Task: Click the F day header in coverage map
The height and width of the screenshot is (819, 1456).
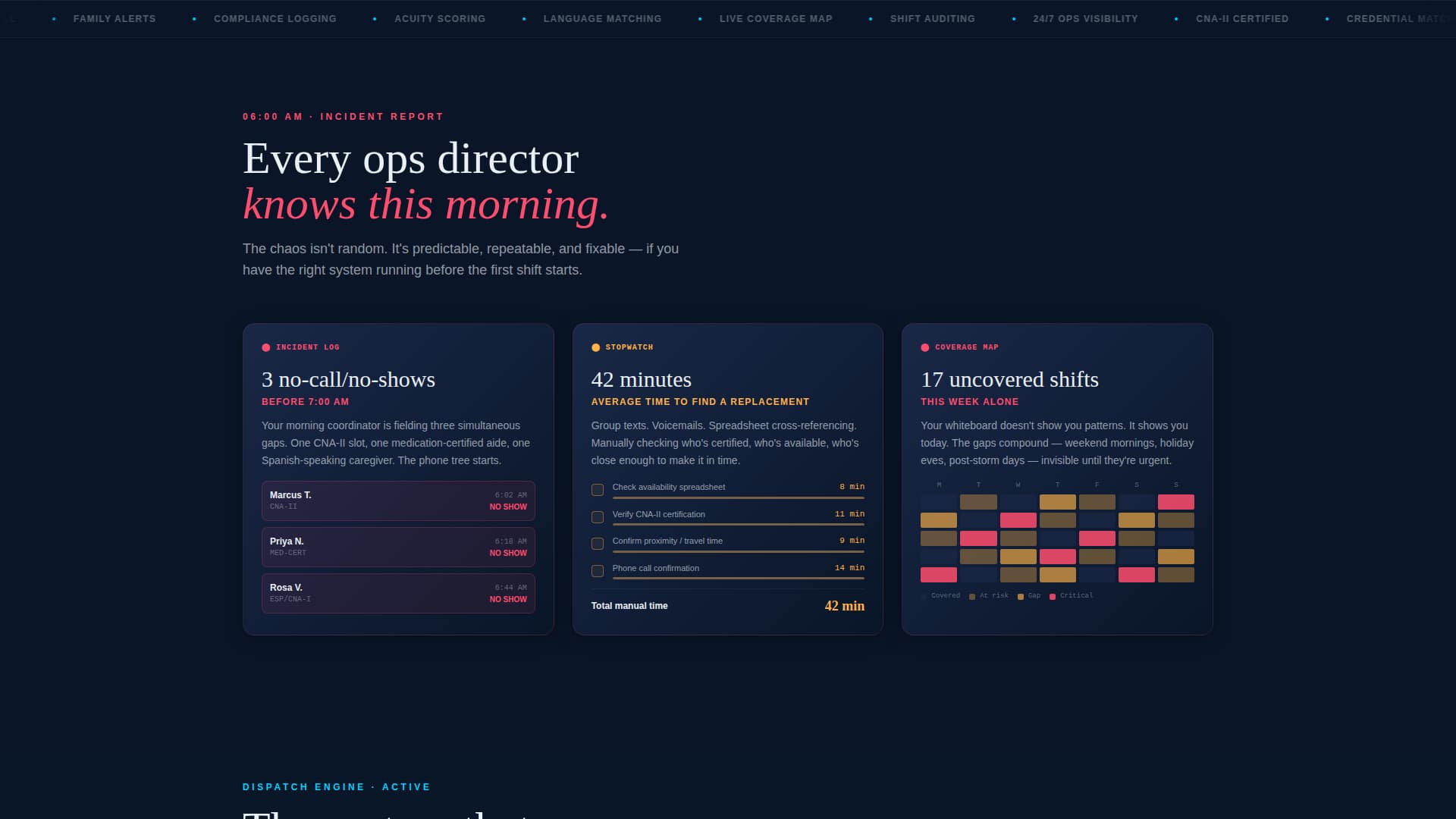Action: 1097,485
